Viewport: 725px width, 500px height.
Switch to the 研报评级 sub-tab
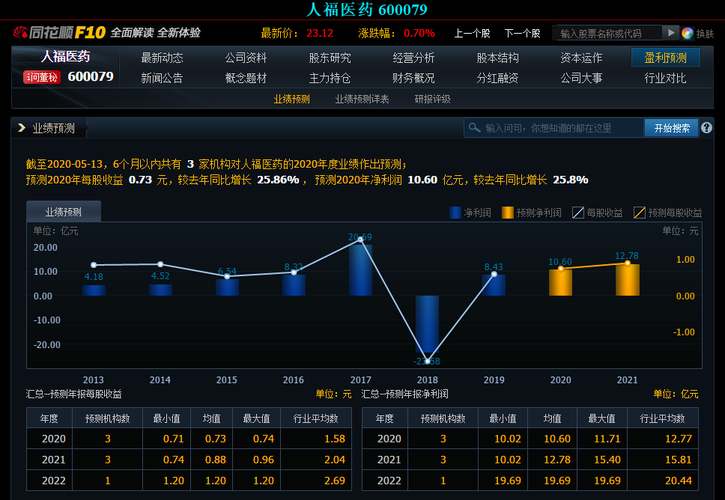click(x=432, y=99)
